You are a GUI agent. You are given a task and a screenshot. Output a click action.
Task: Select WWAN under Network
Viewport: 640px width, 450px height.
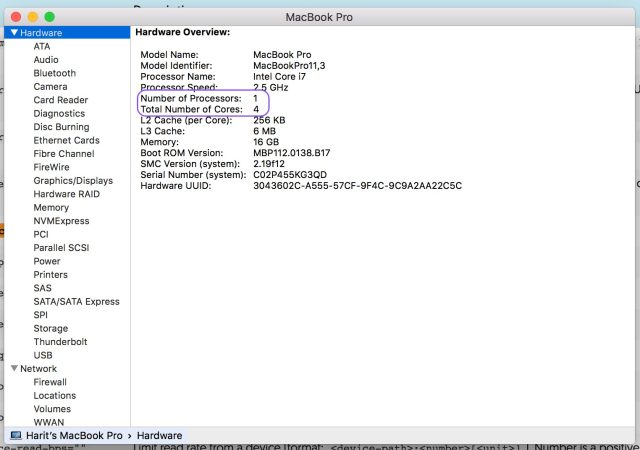pos(49,422)
